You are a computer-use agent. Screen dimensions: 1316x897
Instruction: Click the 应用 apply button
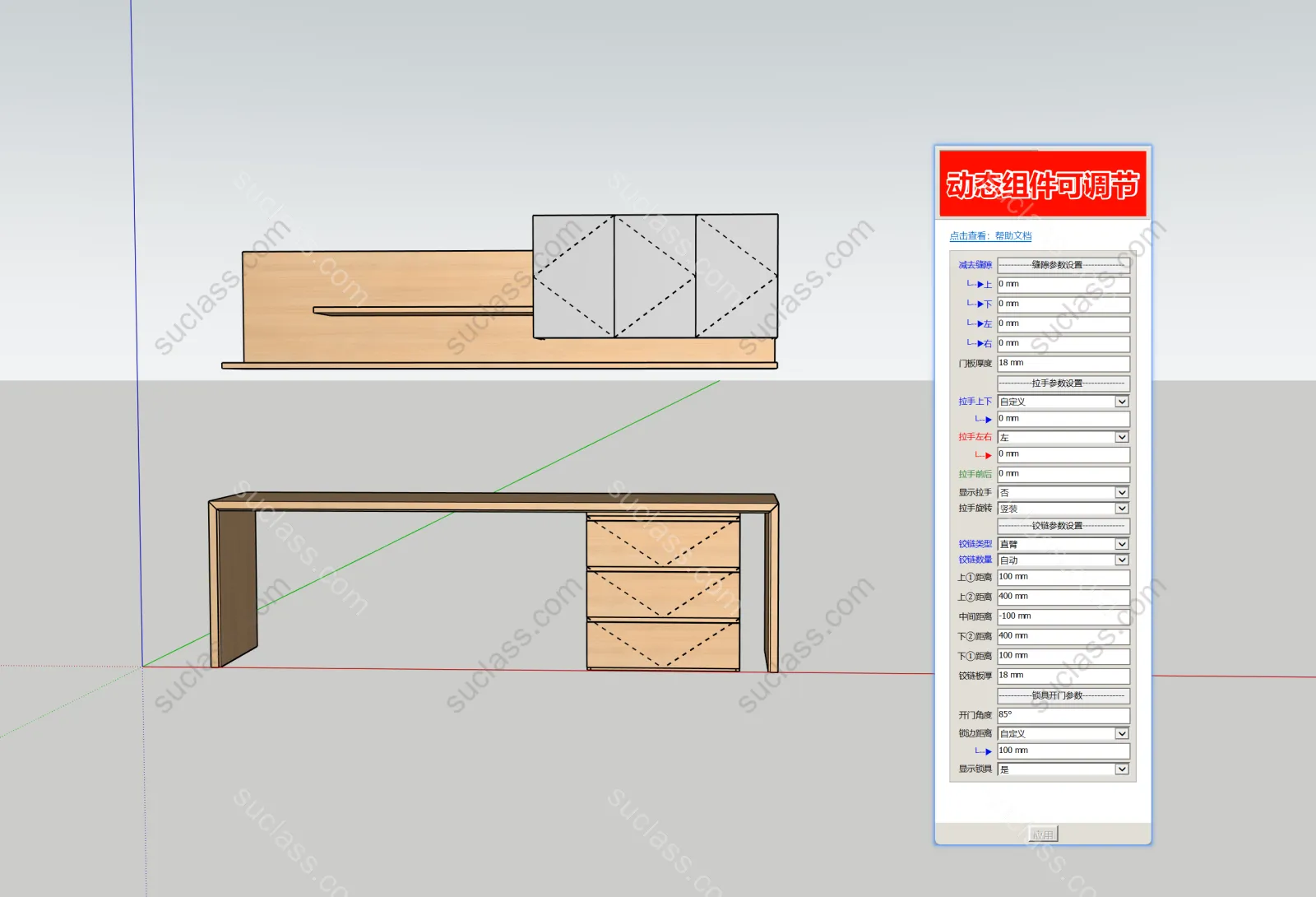[x=1043, y=834]
